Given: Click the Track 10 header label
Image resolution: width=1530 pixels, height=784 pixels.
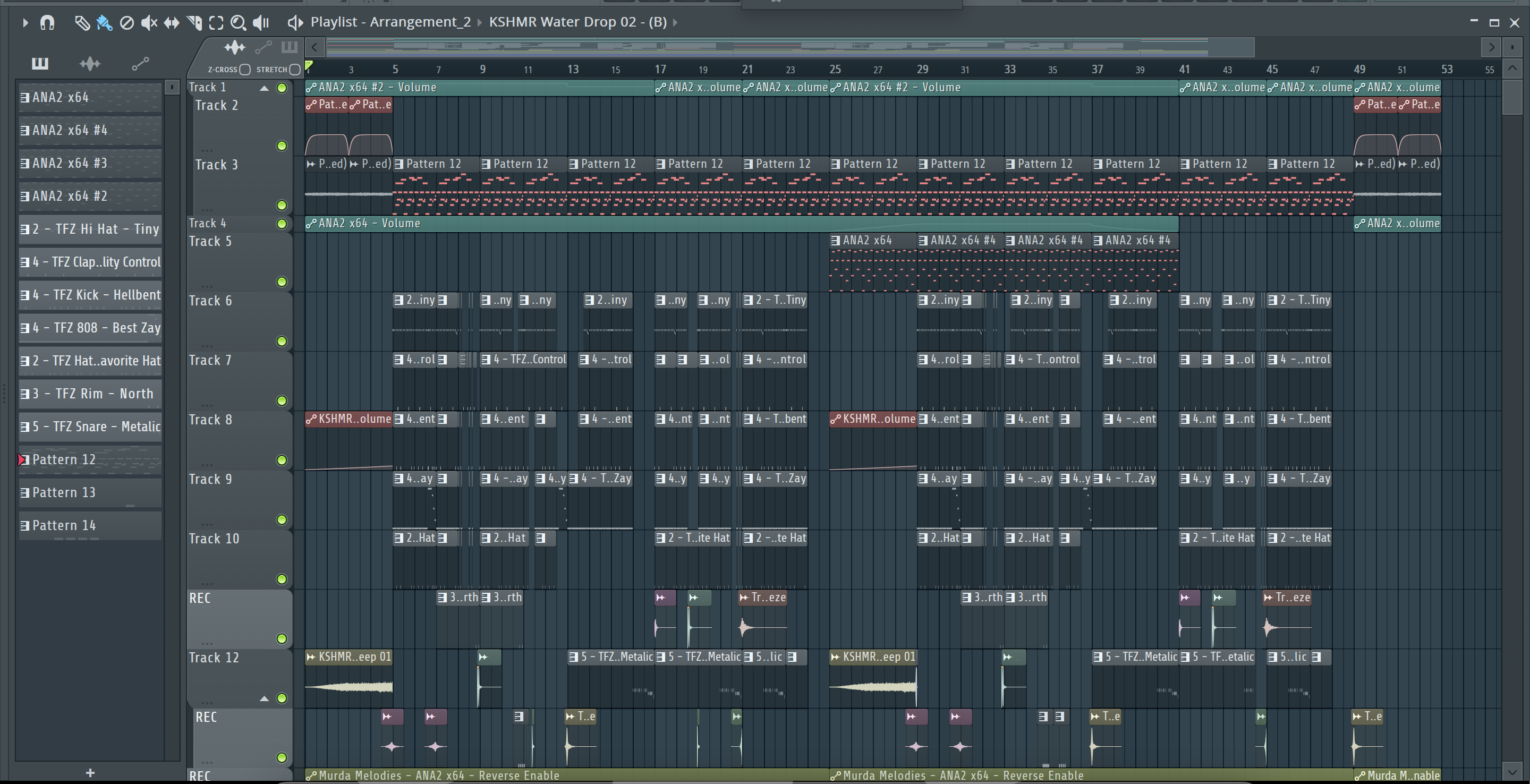Looking at the screenshot, I should 214,539.
